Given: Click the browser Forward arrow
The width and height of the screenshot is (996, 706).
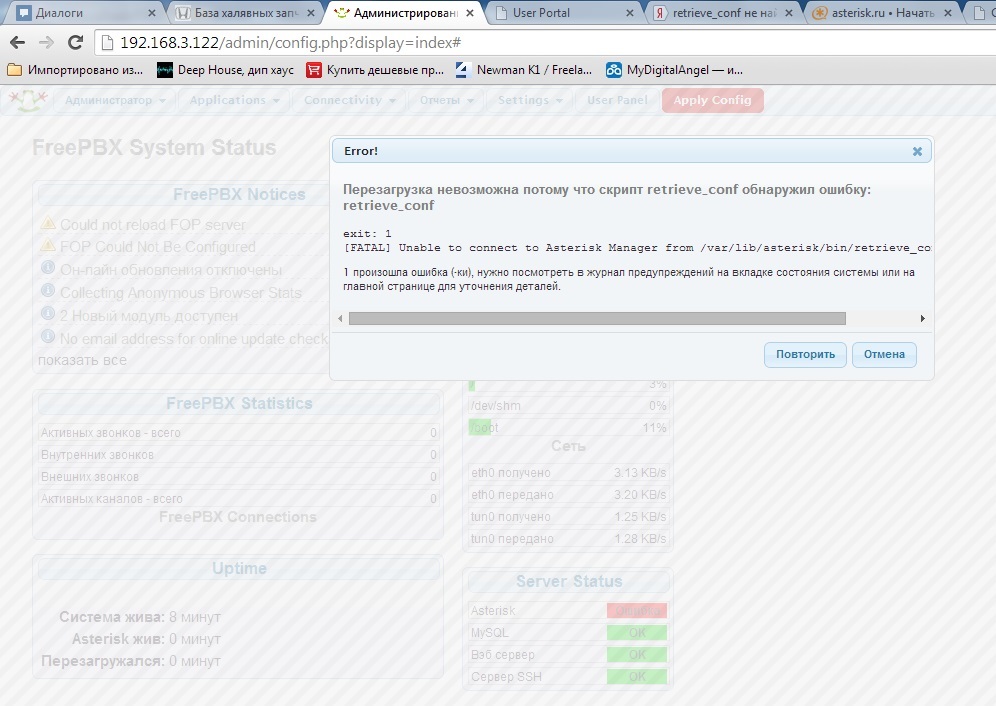Looking at the screenshot, I should click(46, 44).
